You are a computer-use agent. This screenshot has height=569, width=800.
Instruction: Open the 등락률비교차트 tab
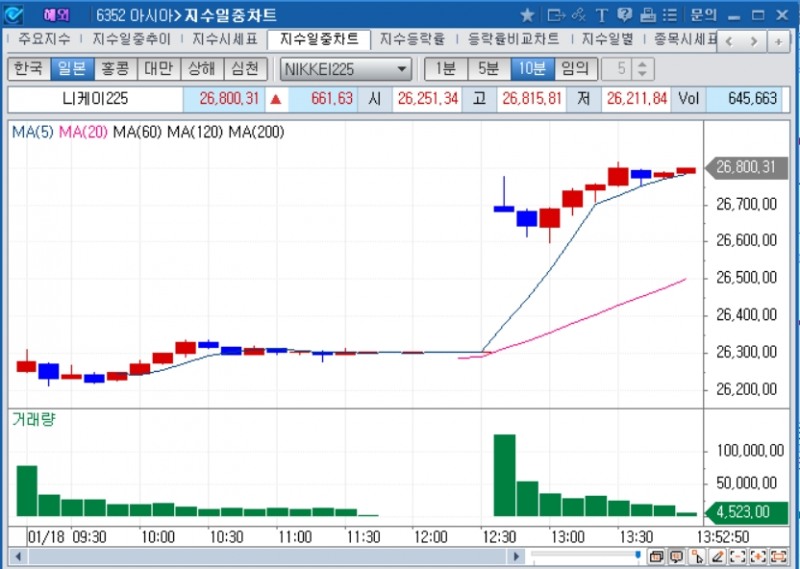pyautogui.click(x=513, y=39)
